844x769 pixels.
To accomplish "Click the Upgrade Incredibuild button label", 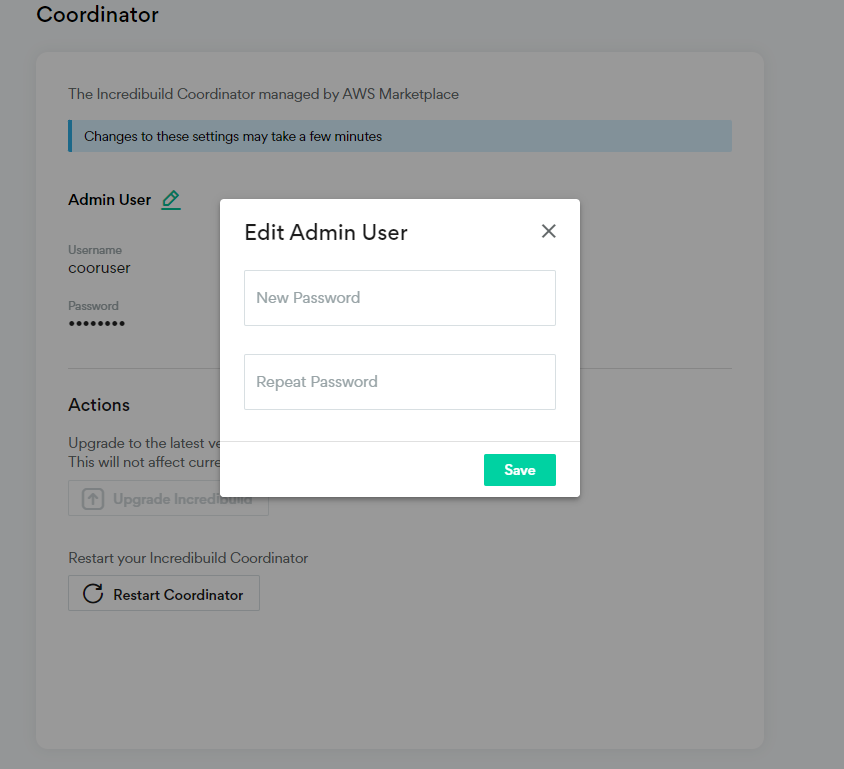I will (182, 499).
